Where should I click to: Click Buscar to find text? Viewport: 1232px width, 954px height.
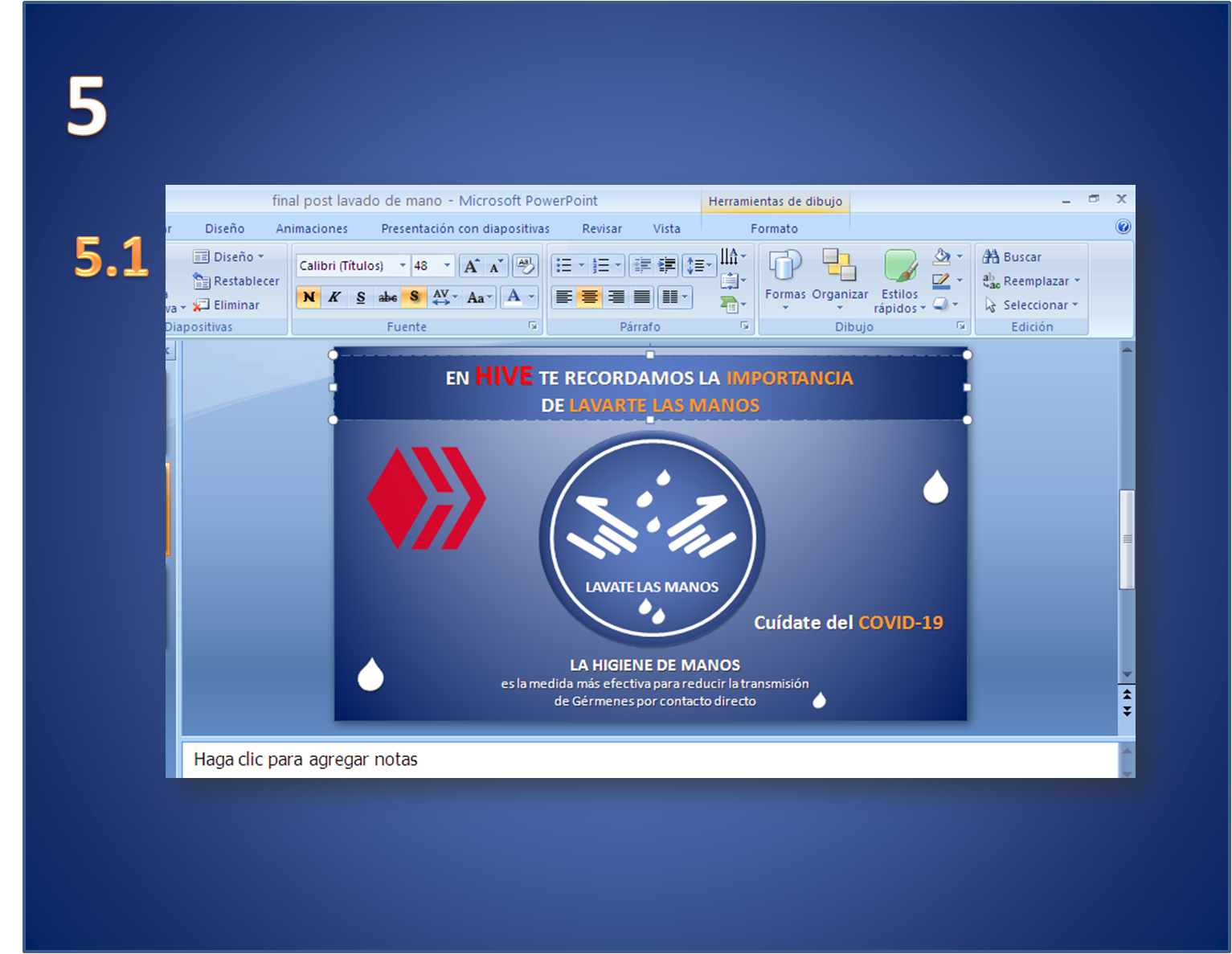click(x=1012, y=257)
